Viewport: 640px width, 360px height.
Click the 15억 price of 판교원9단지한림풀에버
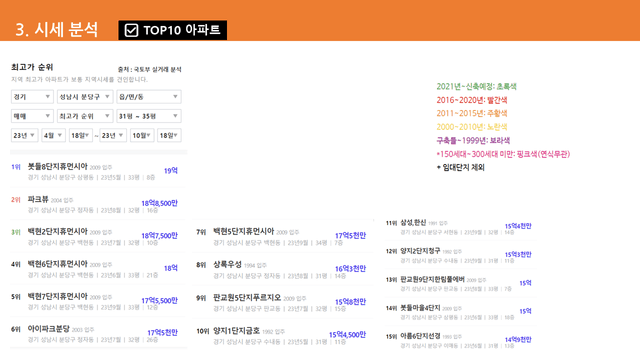[525, 283]
